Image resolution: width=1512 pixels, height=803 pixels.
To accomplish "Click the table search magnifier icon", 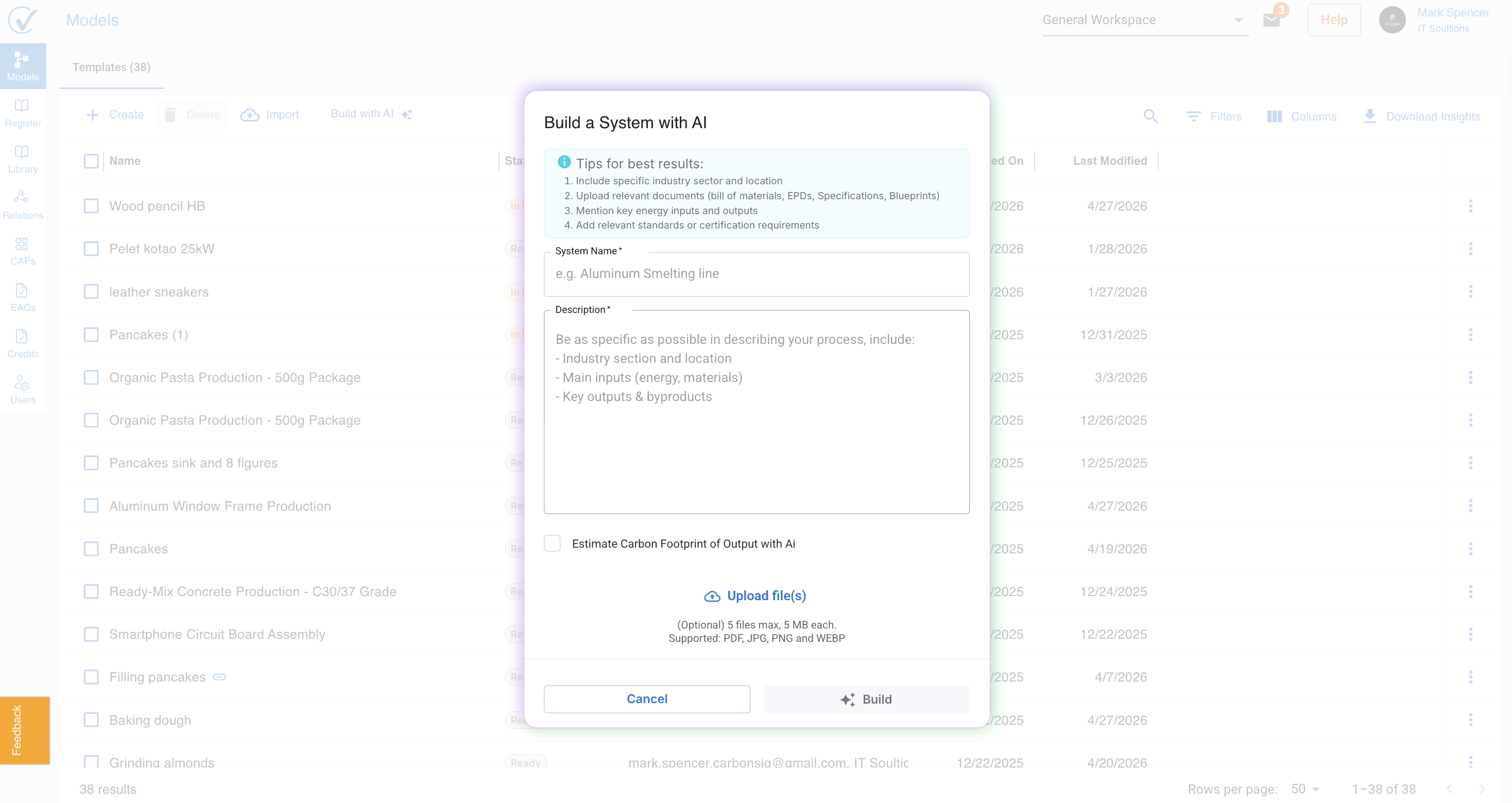I will click(x=1150, y=116).
